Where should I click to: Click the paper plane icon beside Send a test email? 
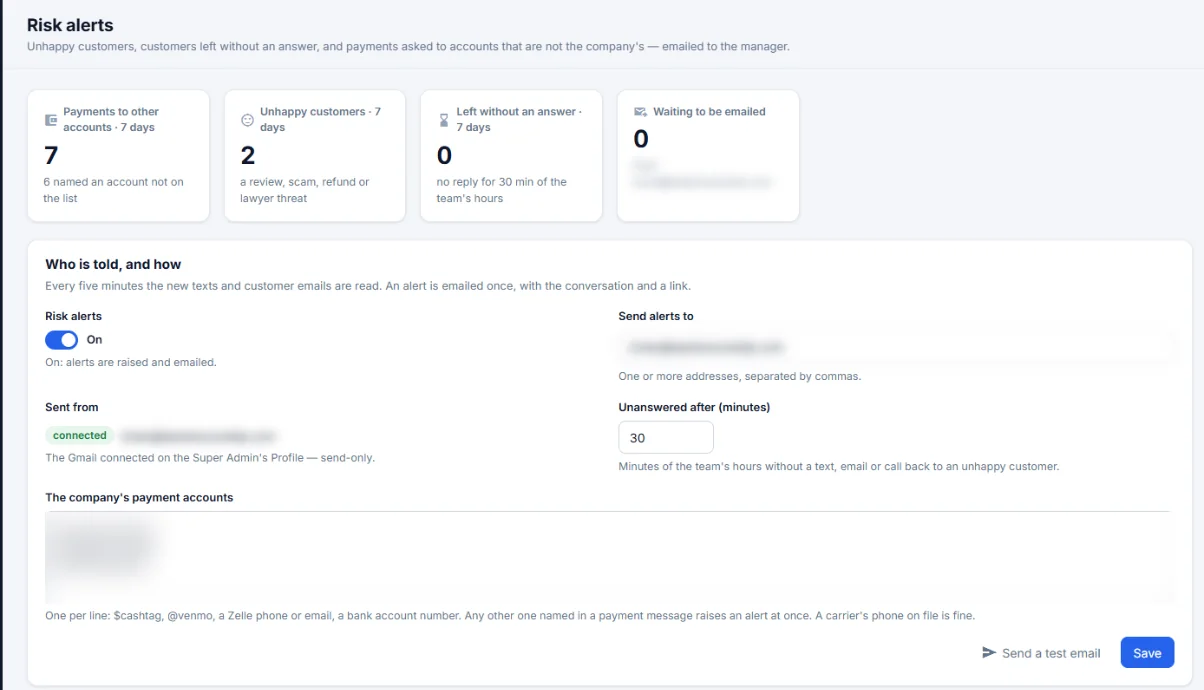click(x=989, y=653)
